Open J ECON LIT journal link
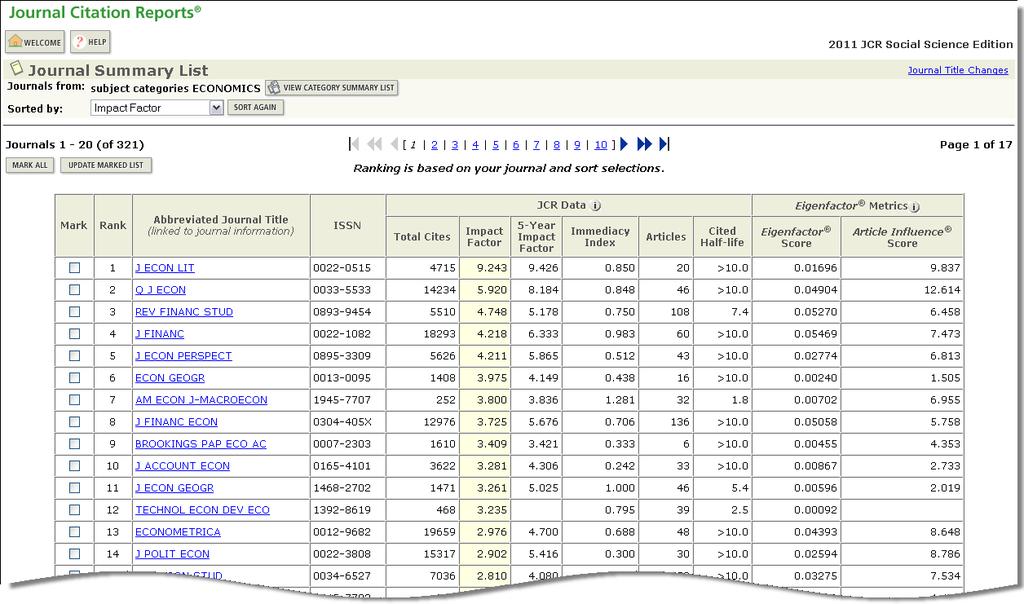 point(165,268)
